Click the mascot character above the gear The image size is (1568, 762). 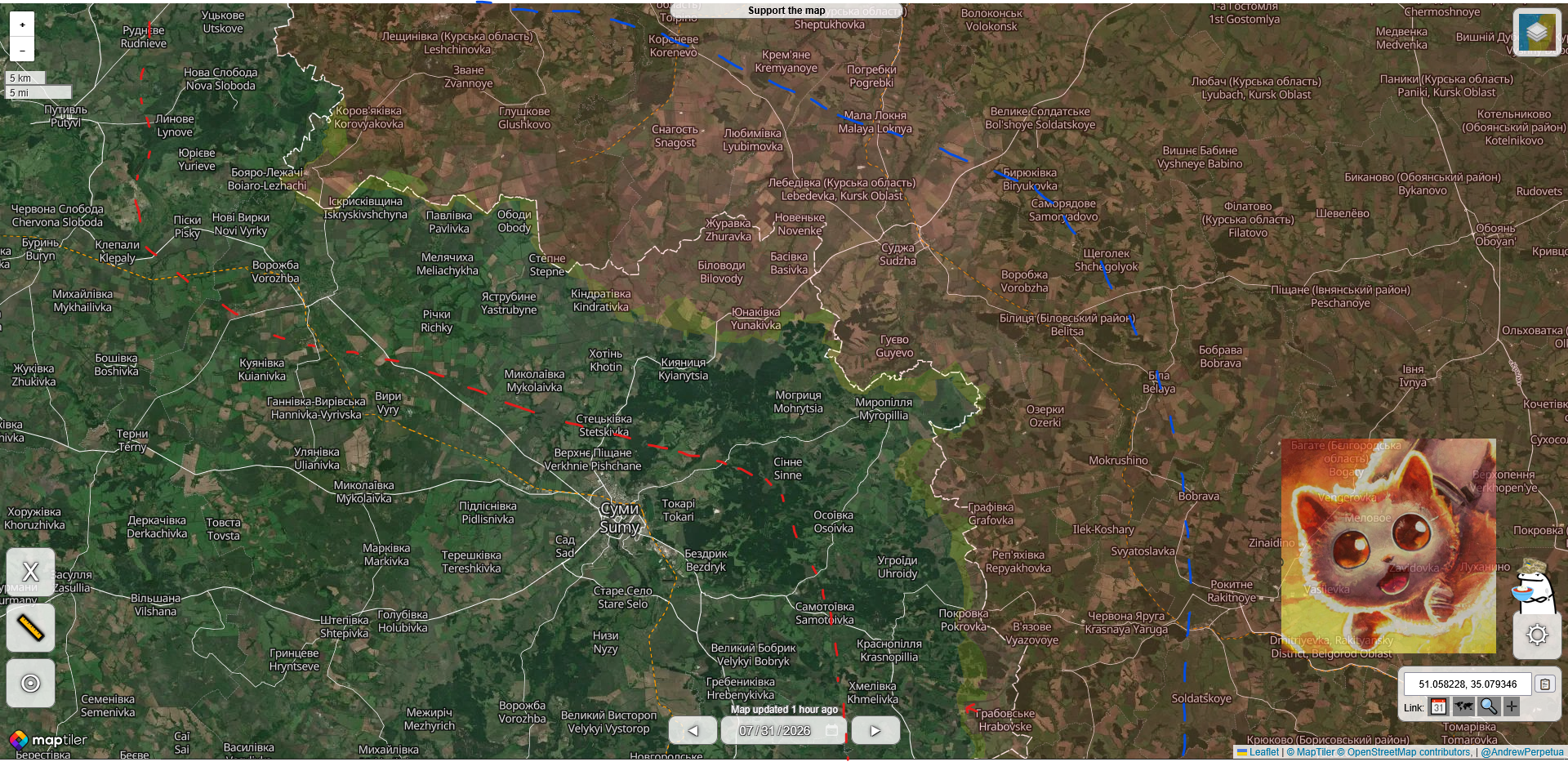coord(1535,586)
